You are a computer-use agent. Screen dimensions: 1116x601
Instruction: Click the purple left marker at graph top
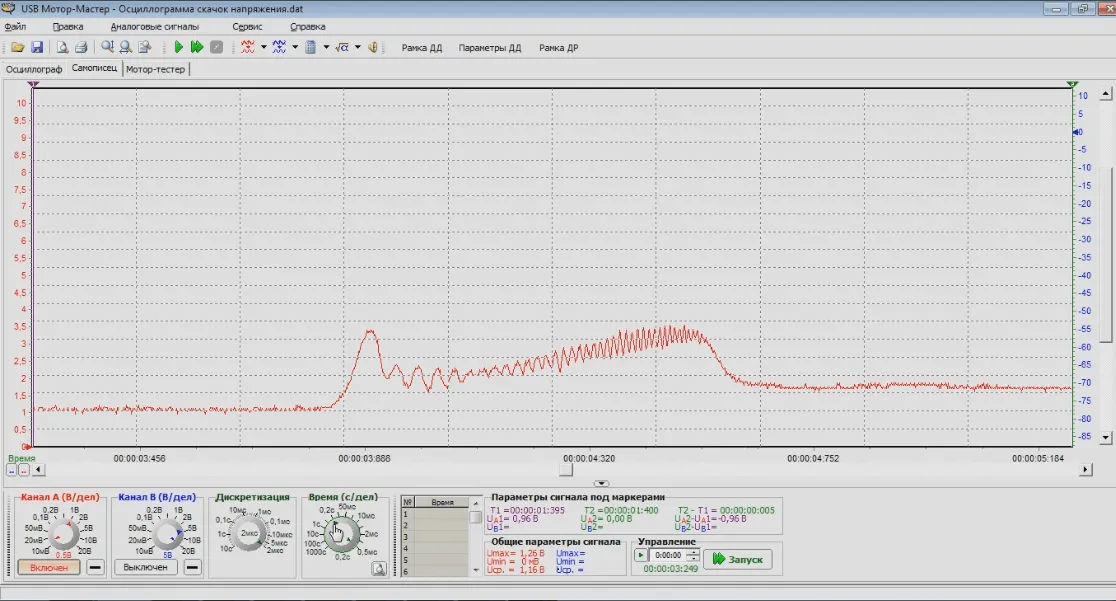point(33,85)
